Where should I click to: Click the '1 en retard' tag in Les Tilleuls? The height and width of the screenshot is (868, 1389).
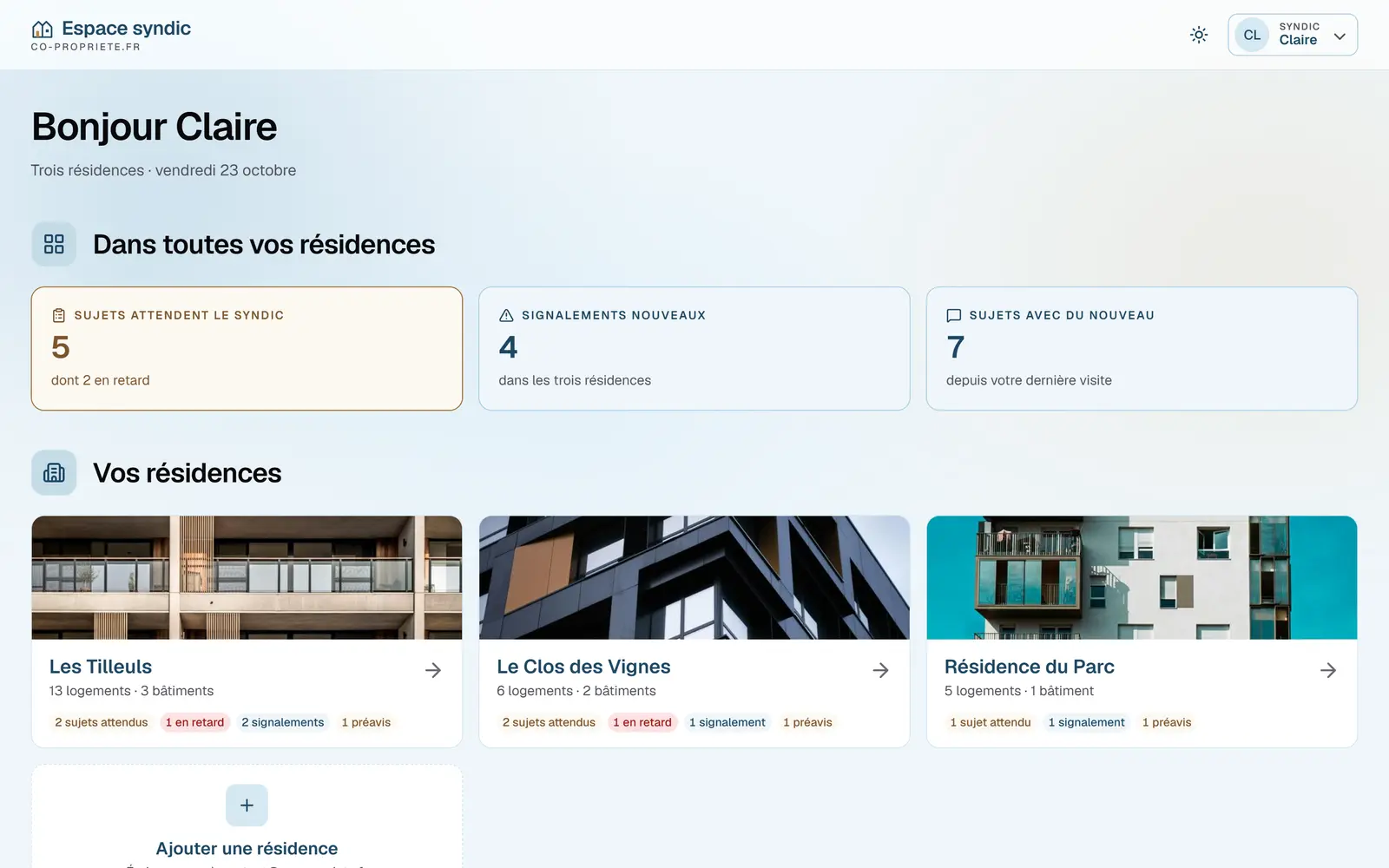pyautogui.click(x=194, y=722)
